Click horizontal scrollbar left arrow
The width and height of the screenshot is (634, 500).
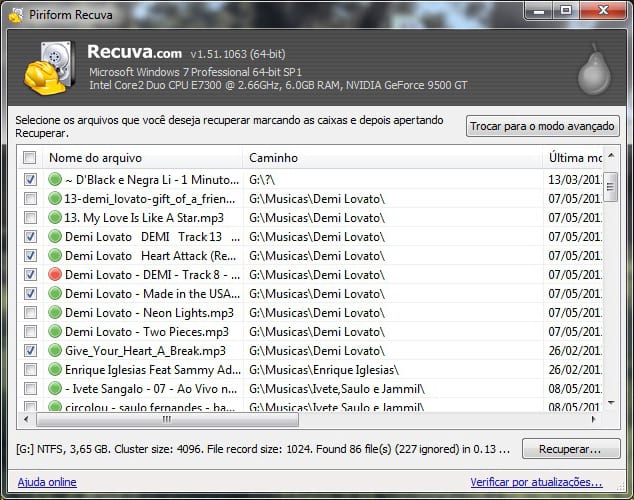coord(27,419)
